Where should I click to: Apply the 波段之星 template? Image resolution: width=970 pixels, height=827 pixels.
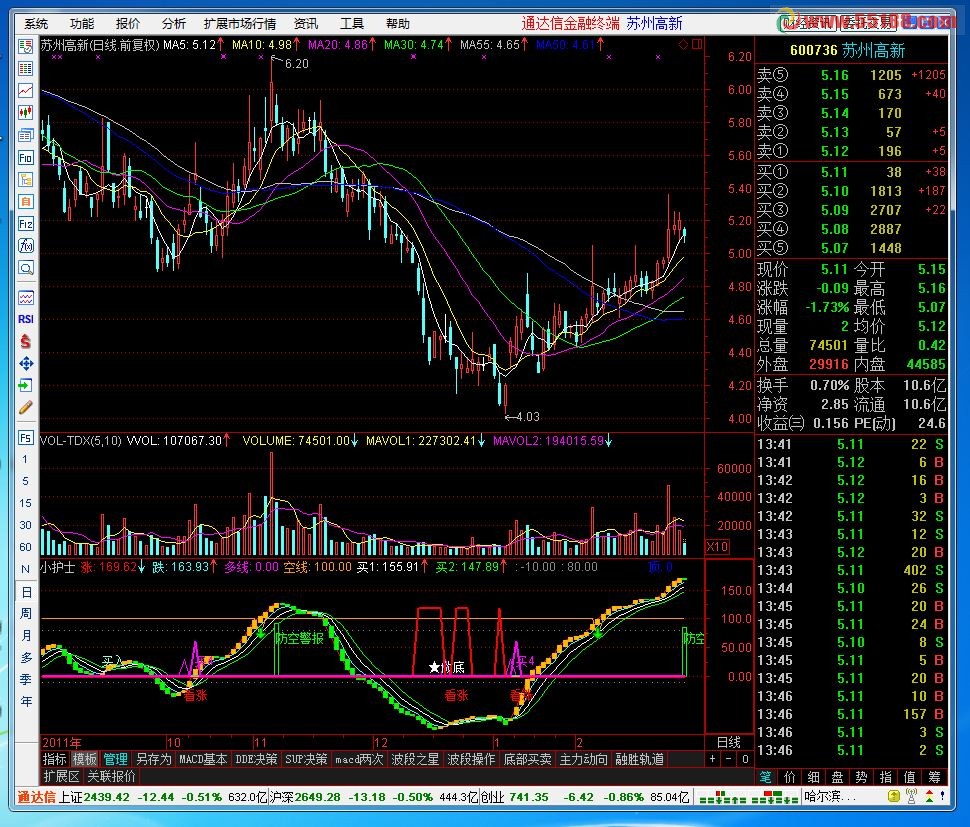point(415,759)
